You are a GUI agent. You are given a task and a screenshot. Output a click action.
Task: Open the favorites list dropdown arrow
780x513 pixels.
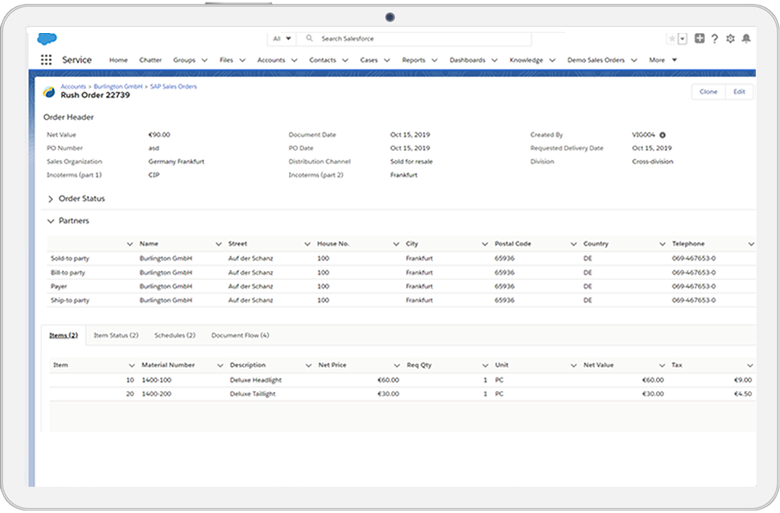(x=682, y=39)
